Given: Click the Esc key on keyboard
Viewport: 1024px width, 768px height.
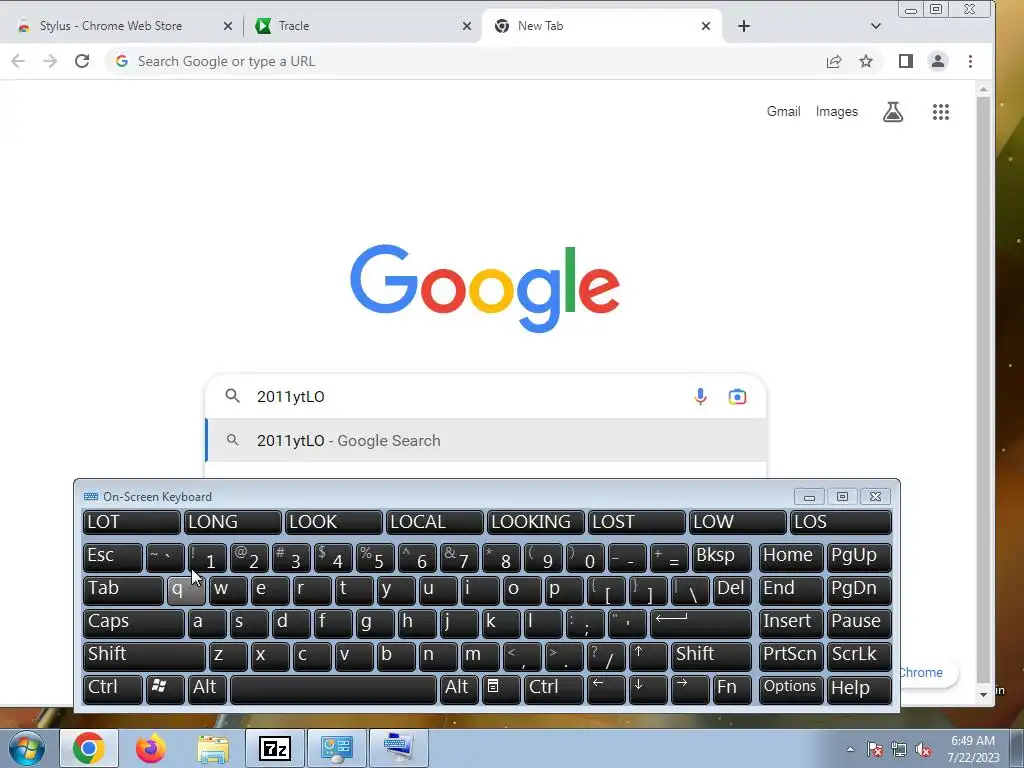Looking at the screenshot, I should (x=112, y=556).
